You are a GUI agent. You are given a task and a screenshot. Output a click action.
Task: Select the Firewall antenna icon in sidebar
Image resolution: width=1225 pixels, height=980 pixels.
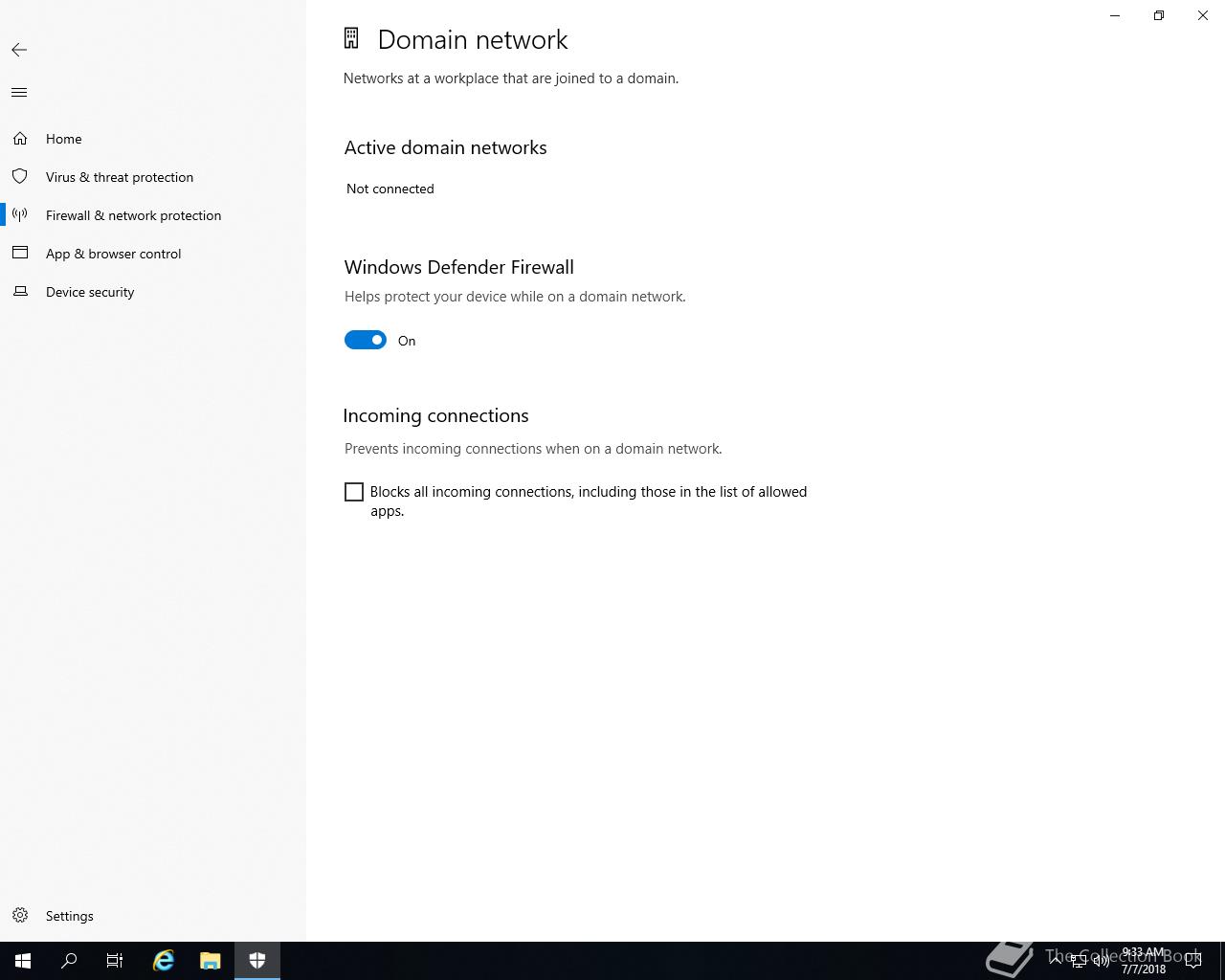coord(20,215)
